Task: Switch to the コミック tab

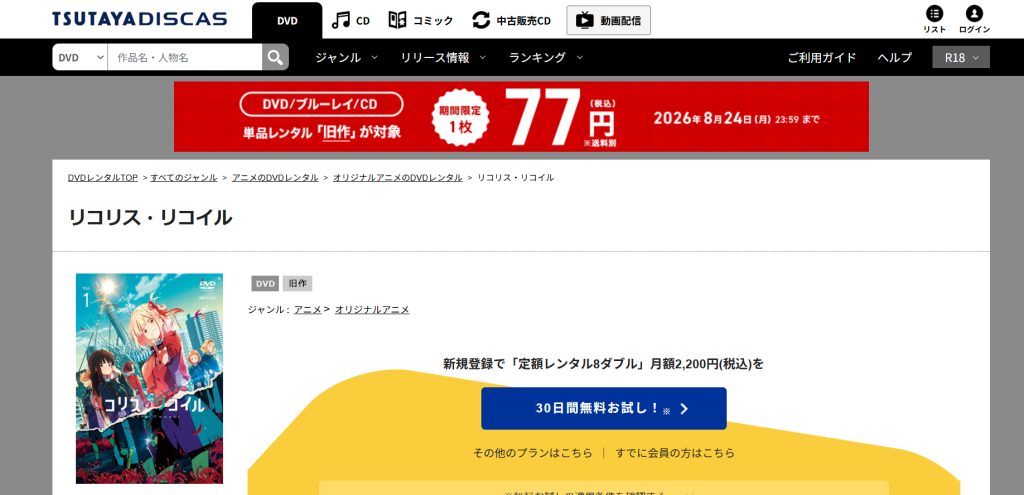Action: pyautogui.click(x=420, y=20)
